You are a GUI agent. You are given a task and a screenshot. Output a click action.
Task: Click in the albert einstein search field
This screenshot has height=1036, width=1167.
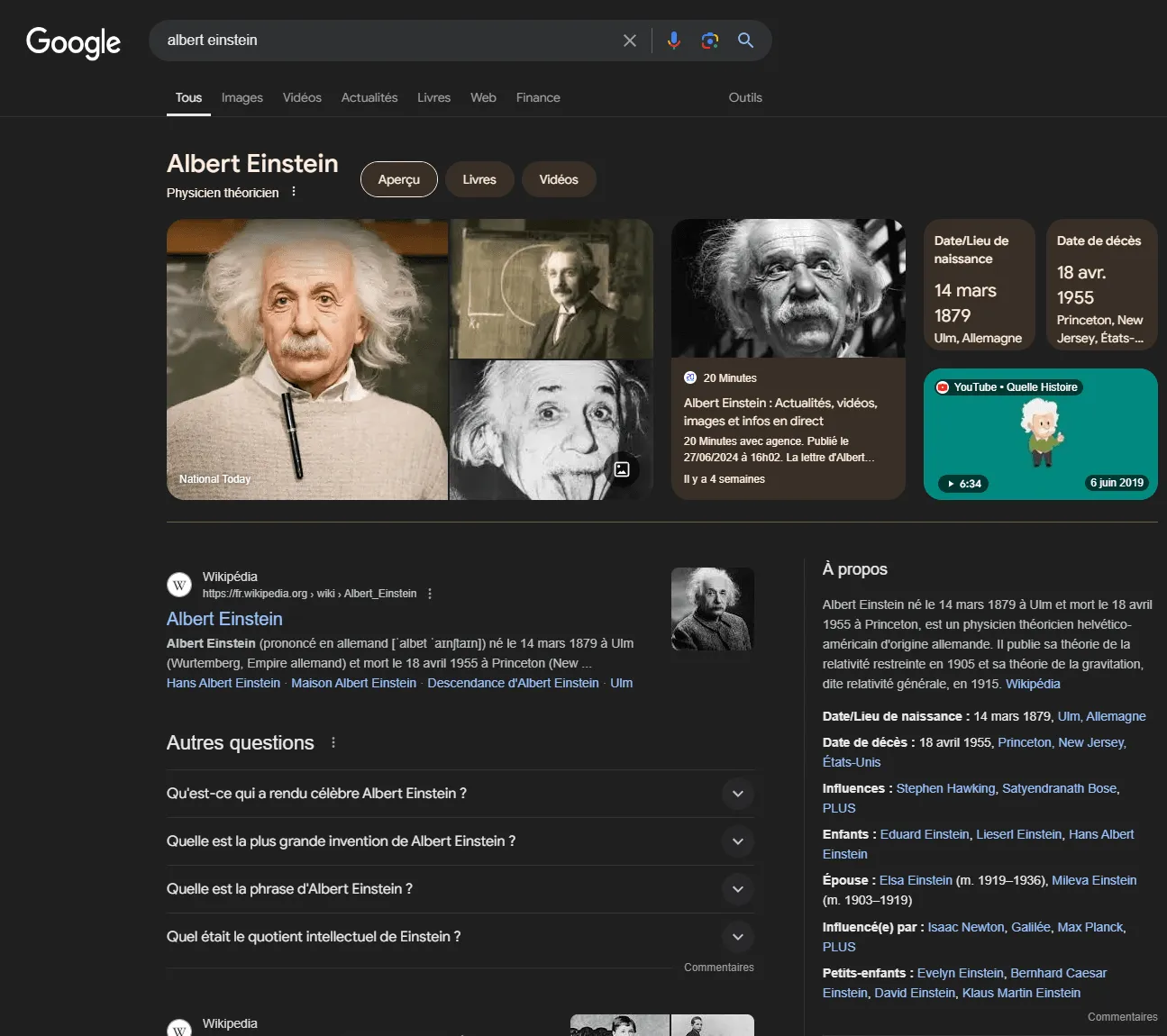point(387,41)
